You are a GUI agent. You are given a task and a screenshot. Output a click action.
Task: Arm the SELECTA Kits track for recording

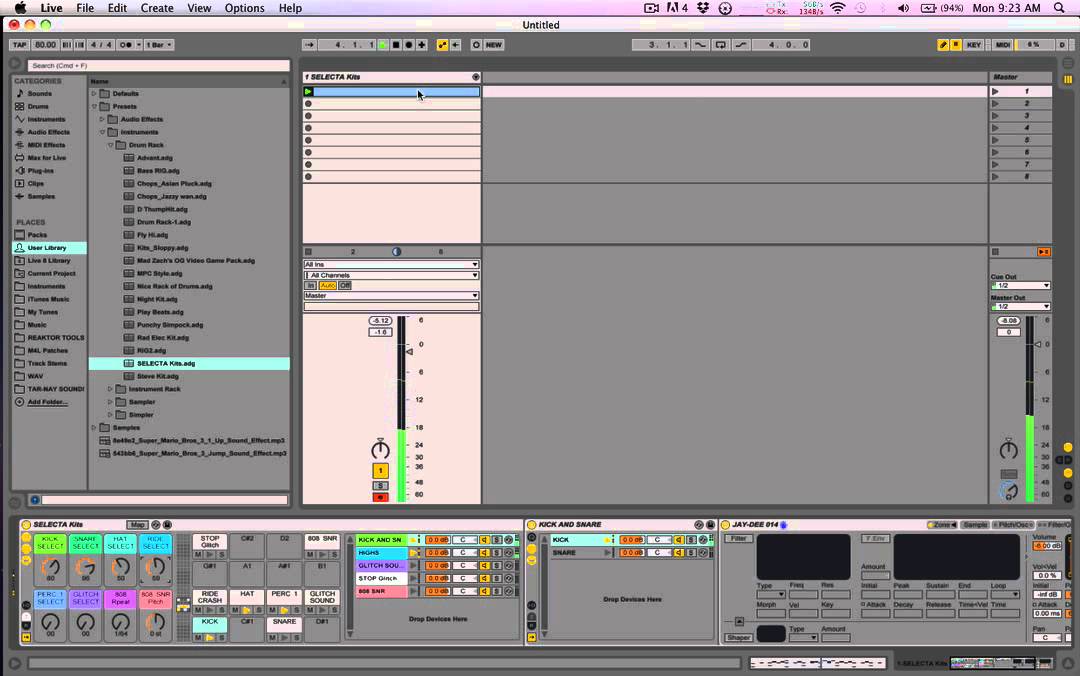tap(380, 498)
